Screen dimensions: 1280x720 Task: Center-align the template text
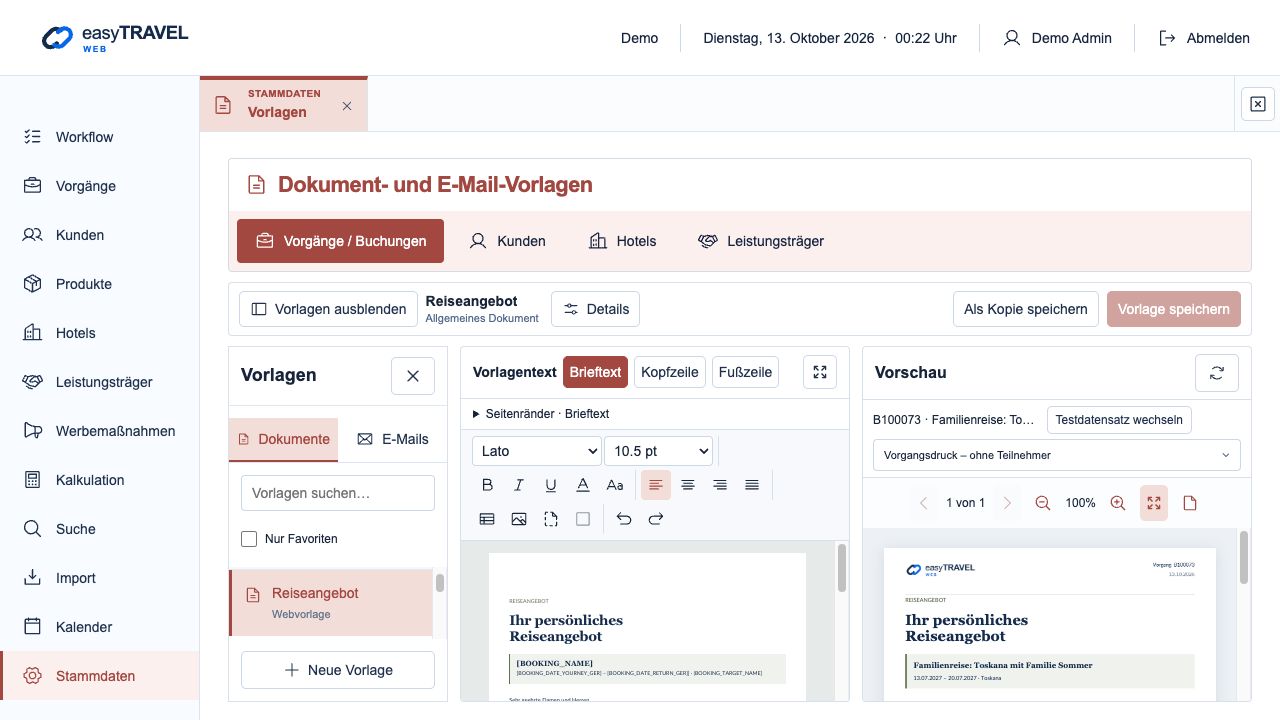pos(688,485)
